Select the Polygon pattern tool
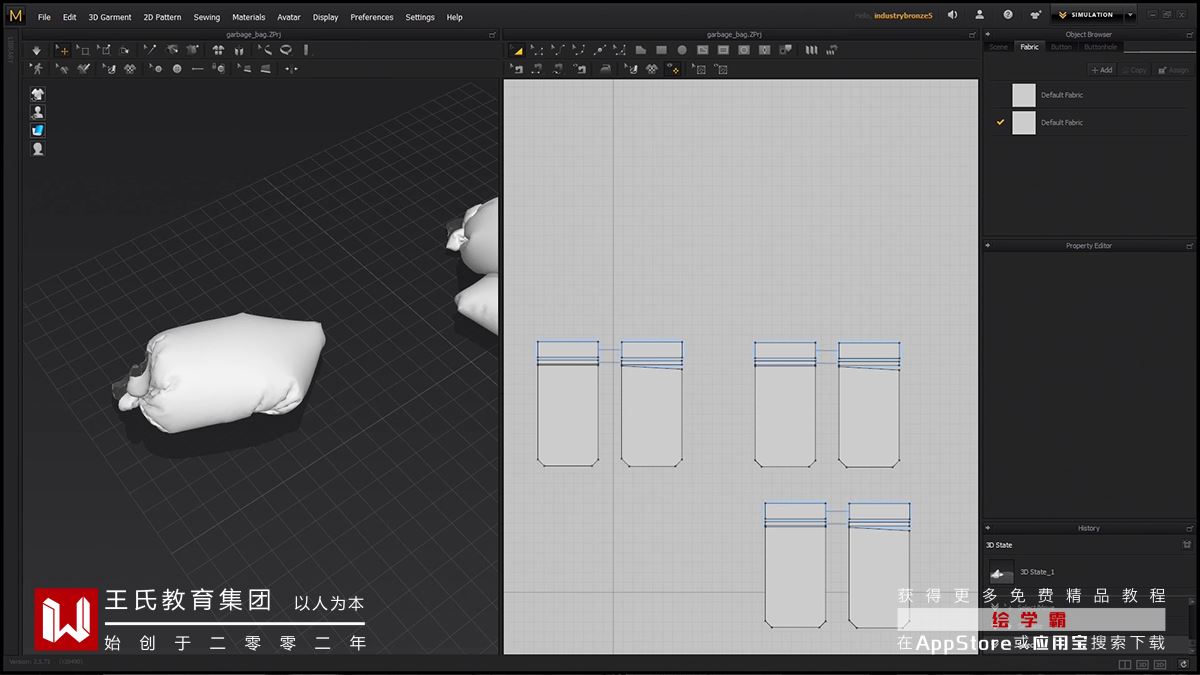1200x675 pixels. click(x=641, y=50)
